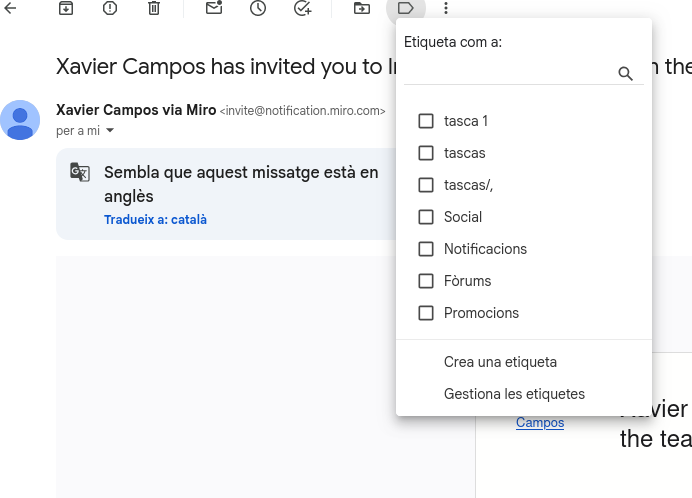Open the three-dot more options menu
The image size is (692, 498).
446,8
